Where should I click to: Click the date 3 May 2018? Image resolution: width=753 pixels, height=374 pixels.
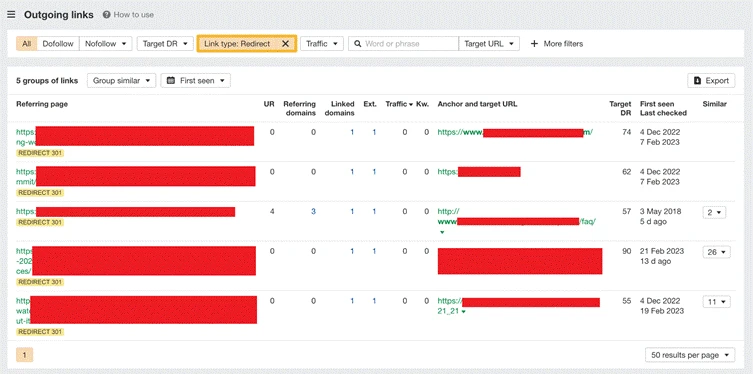pos(660,211)
